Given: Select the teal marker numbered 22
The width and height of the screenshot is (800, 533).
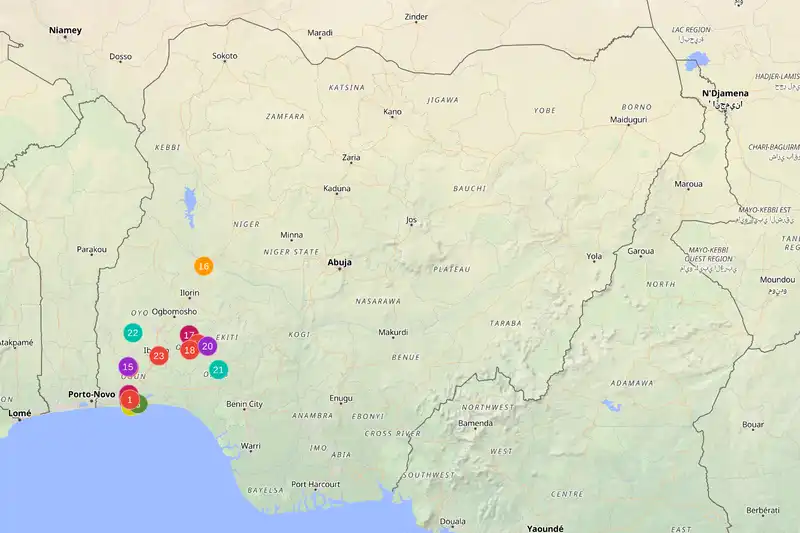Looking at the screenshot, I should coord(133,333).
